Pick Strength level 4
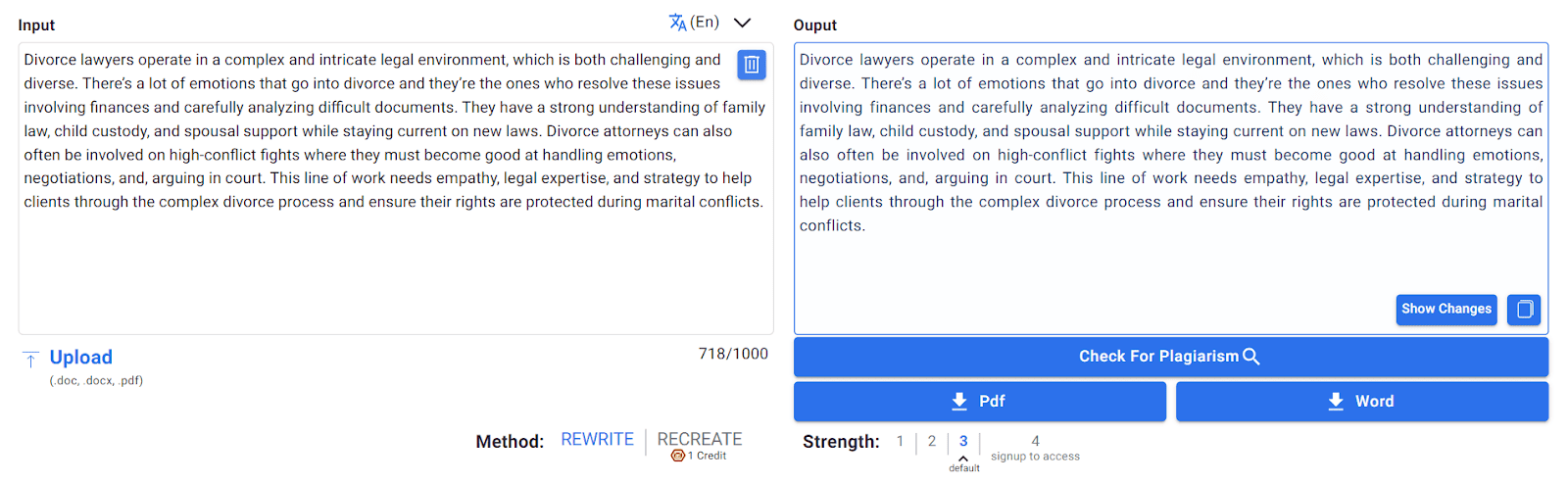 click(x=1035, y=441)
